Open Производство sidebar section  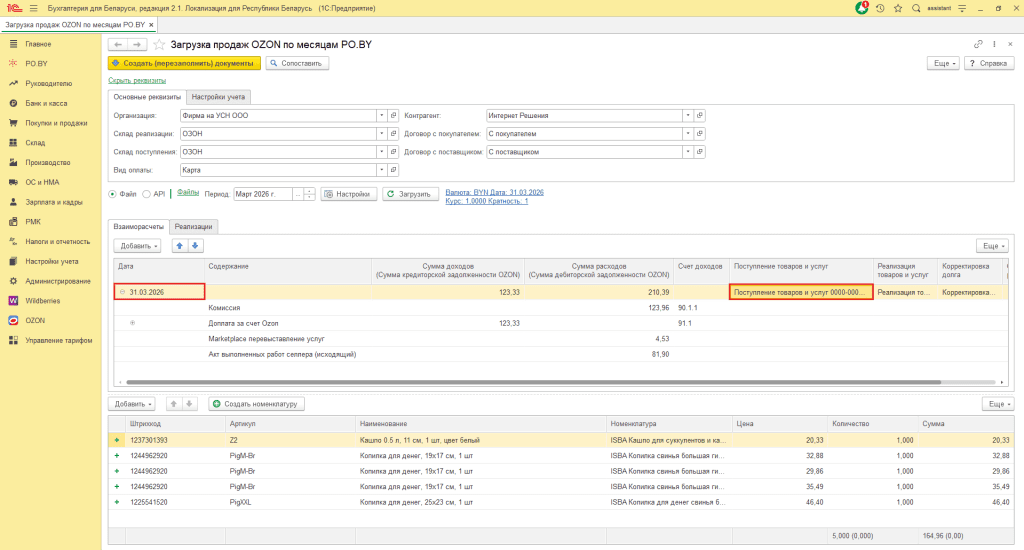pyautogui.click(x=48, y=162)
